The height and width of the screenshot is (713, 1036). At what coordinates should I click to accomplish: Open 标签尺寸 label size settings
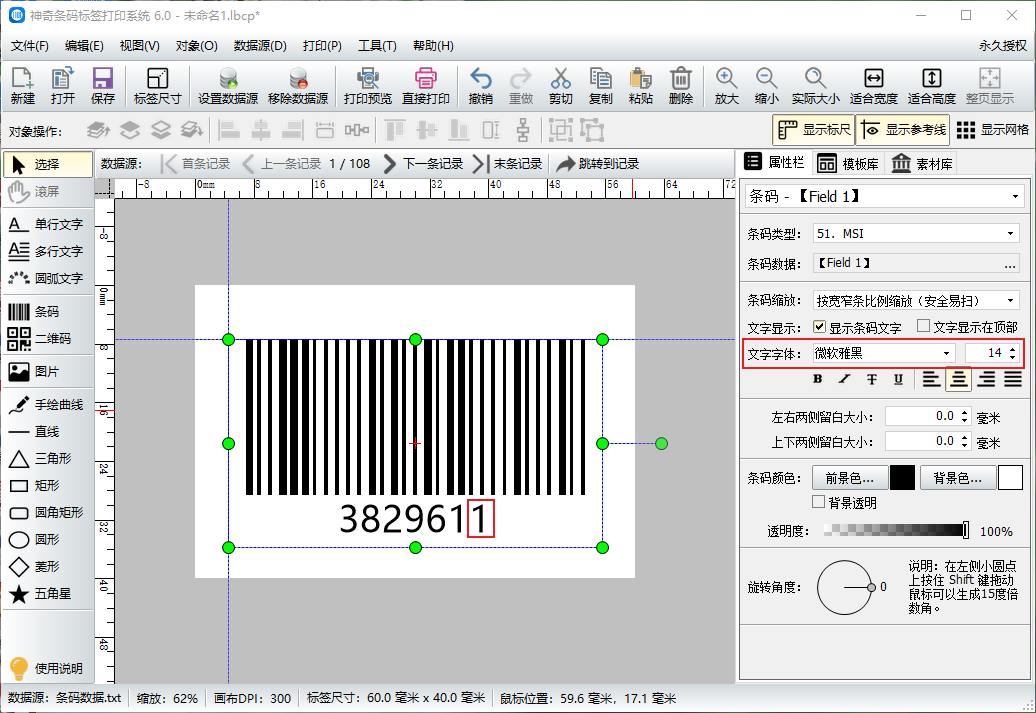click(157, 86)
